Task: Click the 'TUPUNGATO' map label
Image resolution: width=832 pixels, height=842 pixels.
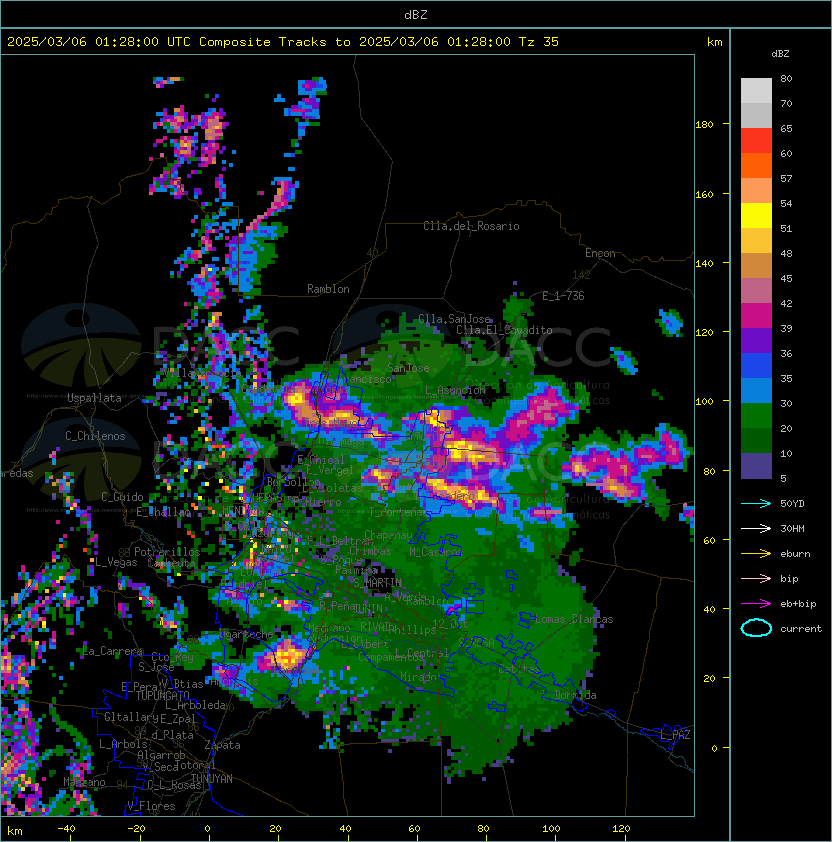Action: (162, 696)
